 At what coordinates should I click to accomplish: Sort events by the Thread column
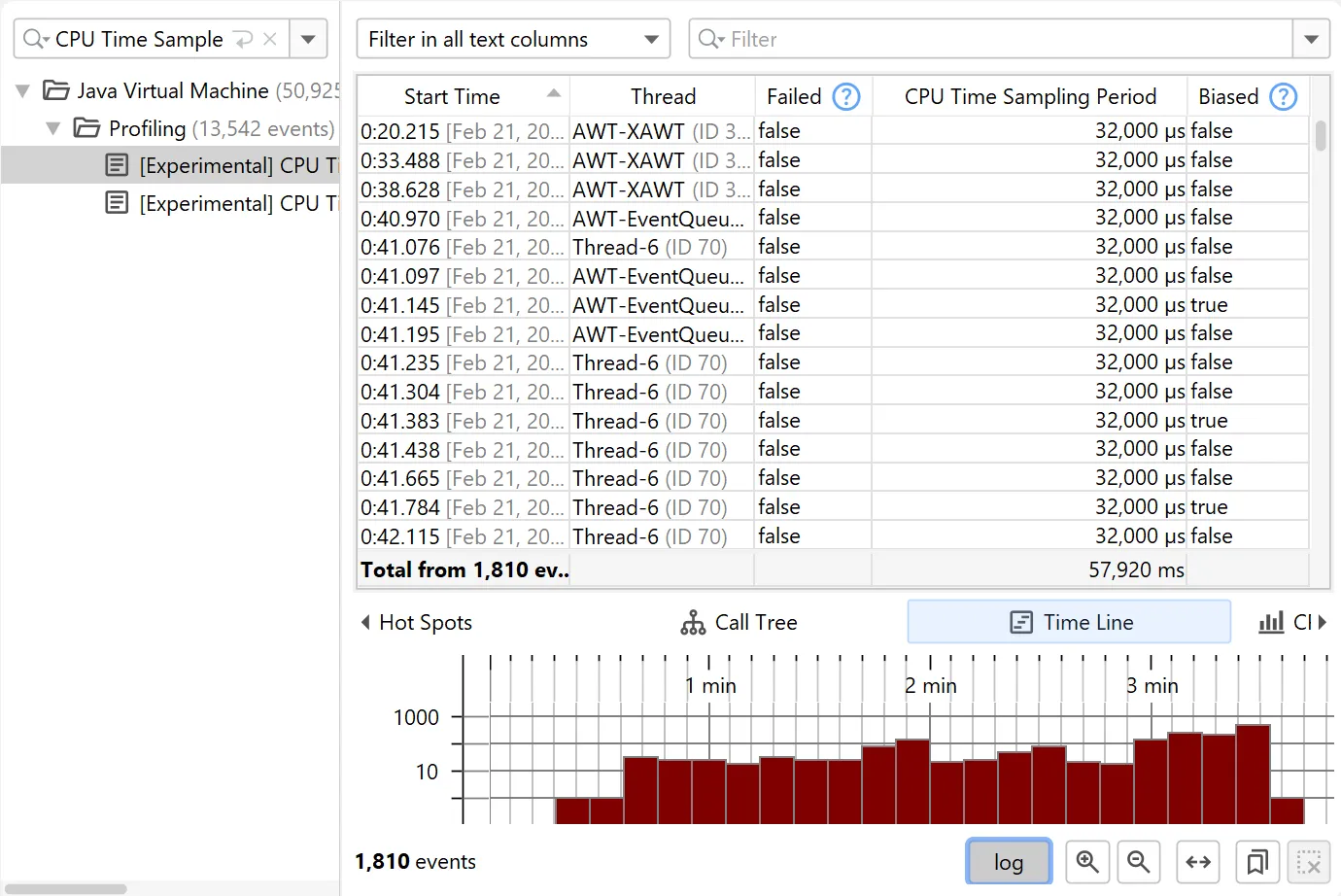(663, 96)
